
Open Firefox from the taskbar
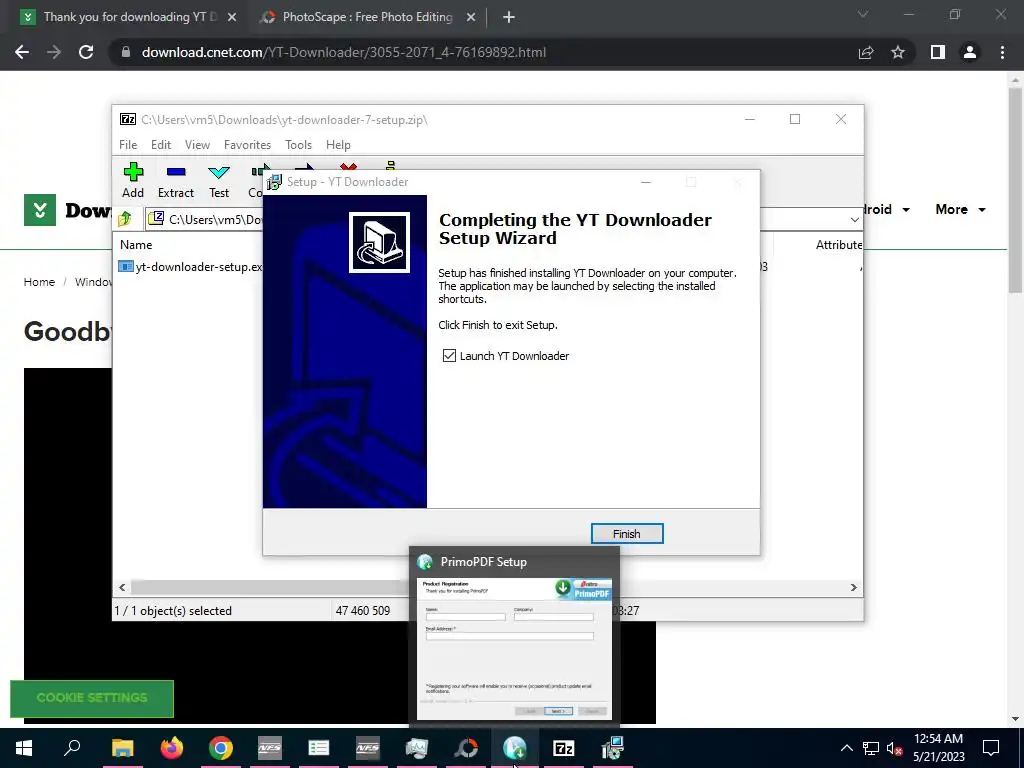point(172,748)
